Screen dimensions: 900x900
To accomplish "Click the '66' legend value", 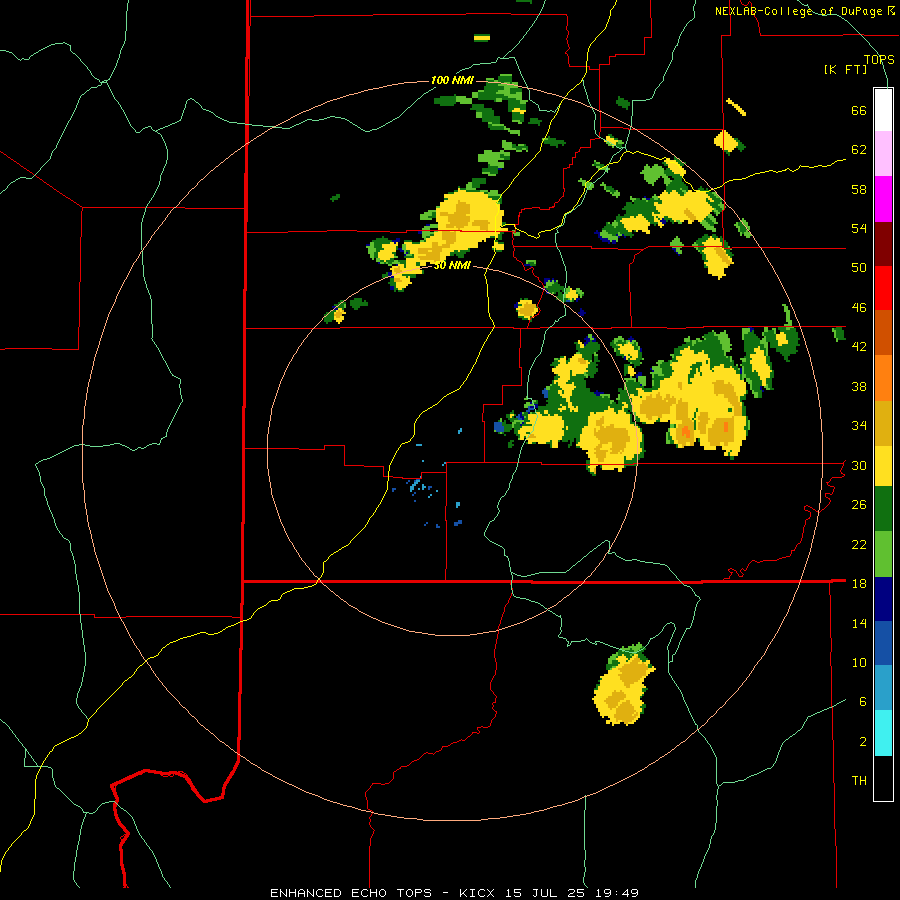I will (859, 110).
